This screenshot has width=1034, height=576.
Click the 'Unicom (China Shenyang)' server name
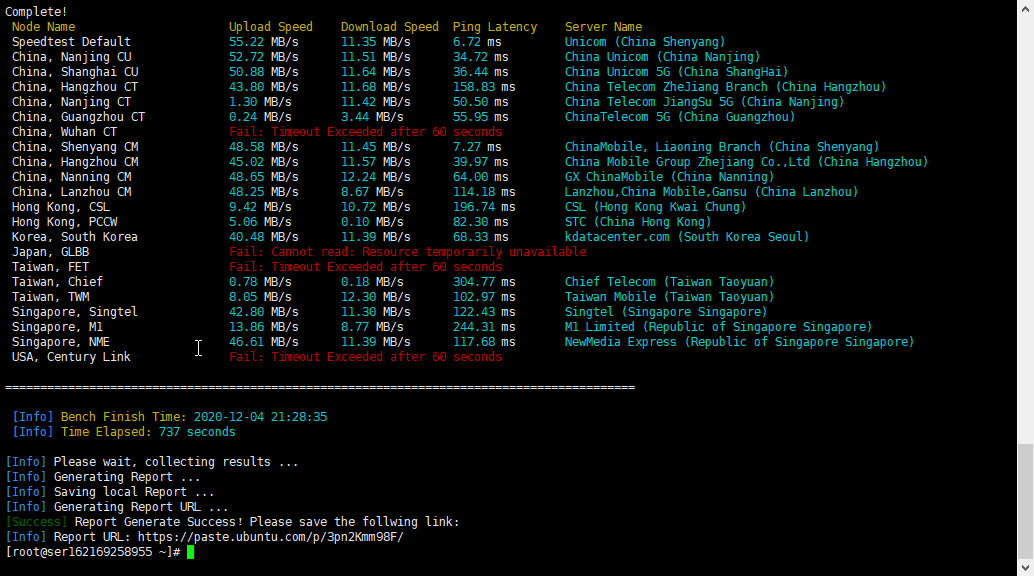[645, 42]
